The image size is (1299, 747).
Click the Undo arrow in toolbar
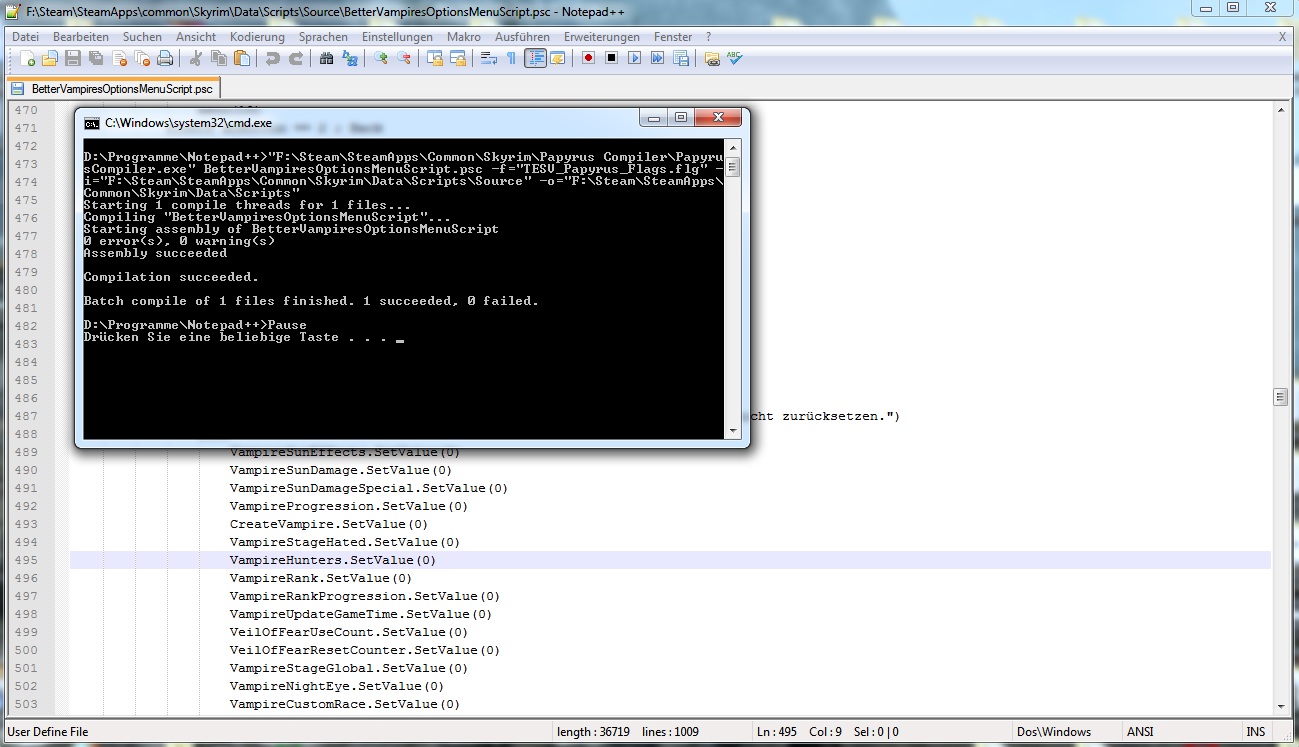(272, 59)
